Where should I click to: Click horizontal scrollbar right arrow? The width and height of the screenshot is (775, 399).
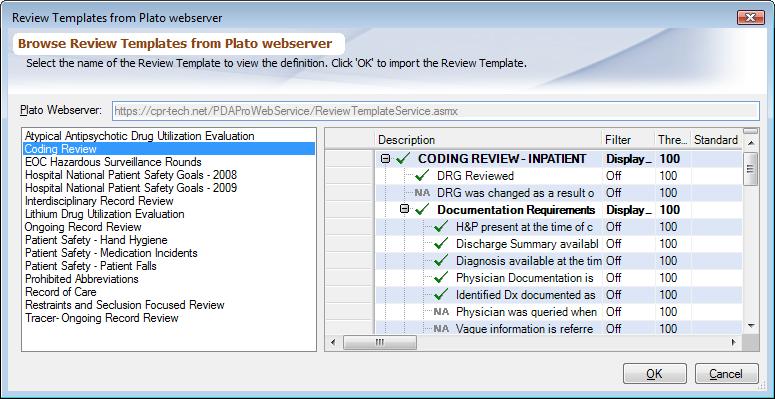pyautogui.click(x=734, y=342)
